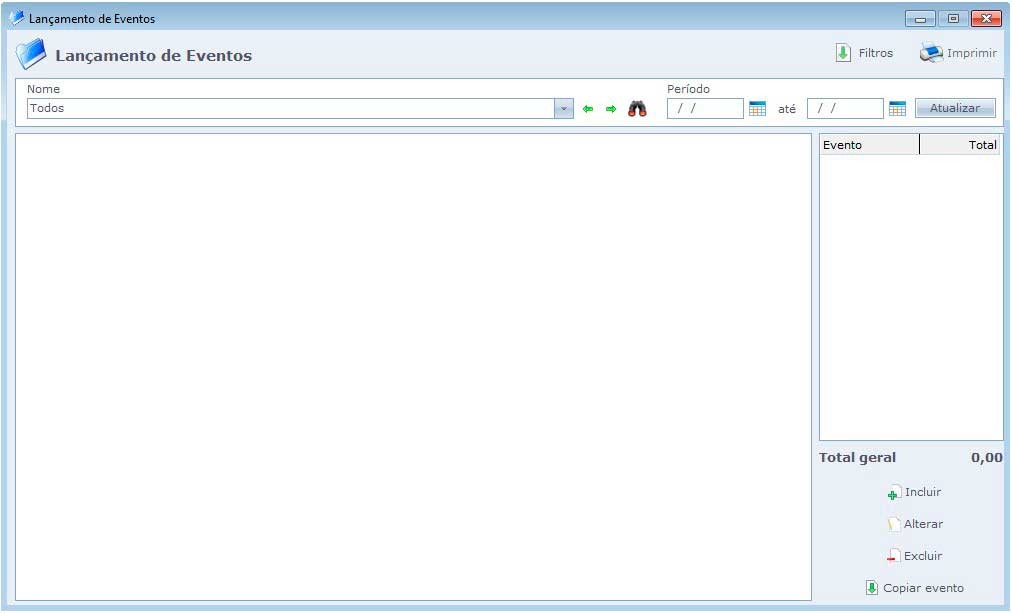Click inside the large empty events list
Viewport: 1012px width, 613px height.
coord(413,367)
